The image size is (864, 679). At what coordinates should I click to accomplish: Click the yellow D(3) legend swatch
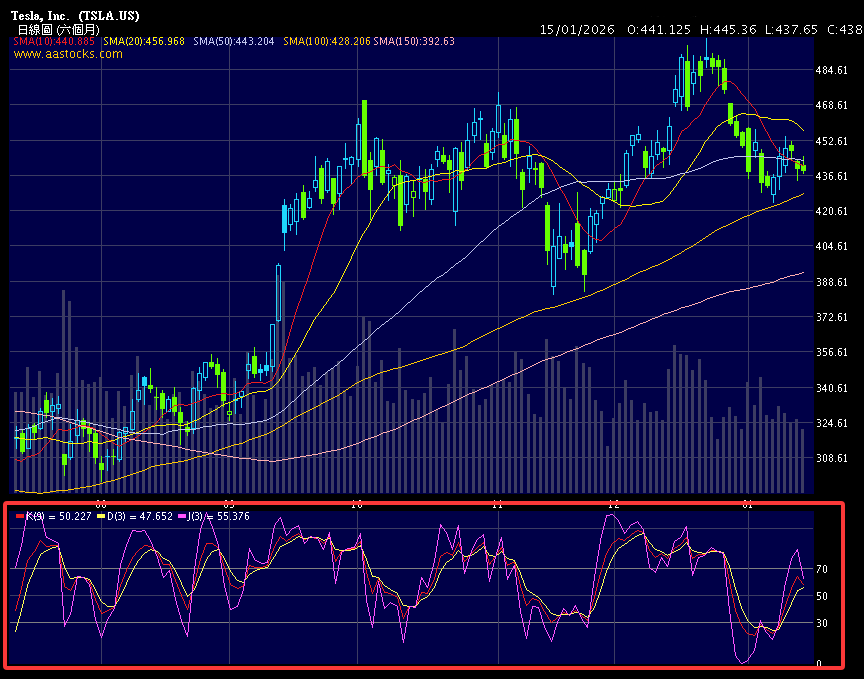point(100,516)
